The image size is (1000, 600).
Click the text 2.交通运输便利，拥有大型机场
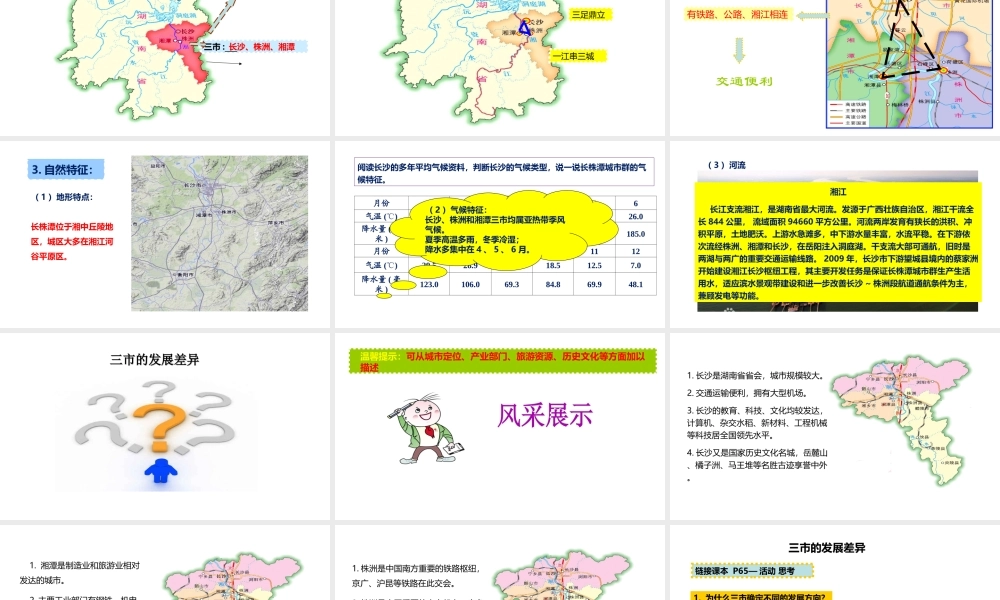point(747,393)
